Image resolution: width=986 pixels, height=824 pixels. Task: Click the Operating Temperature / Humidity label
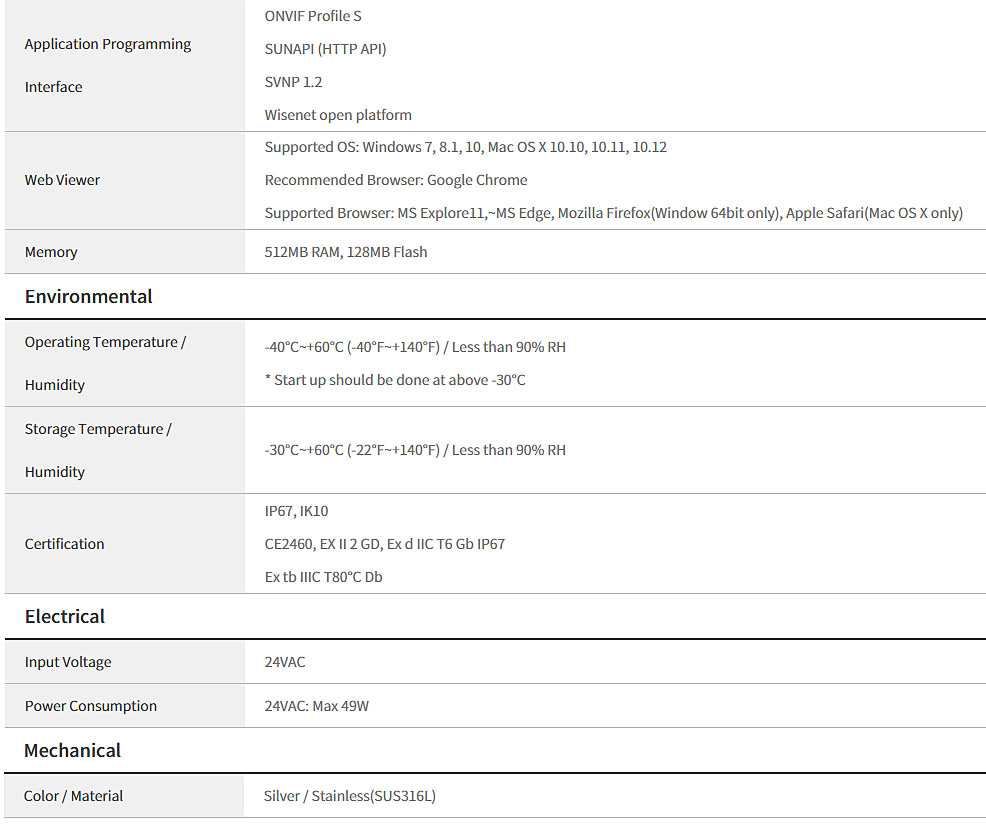[106, 364]
